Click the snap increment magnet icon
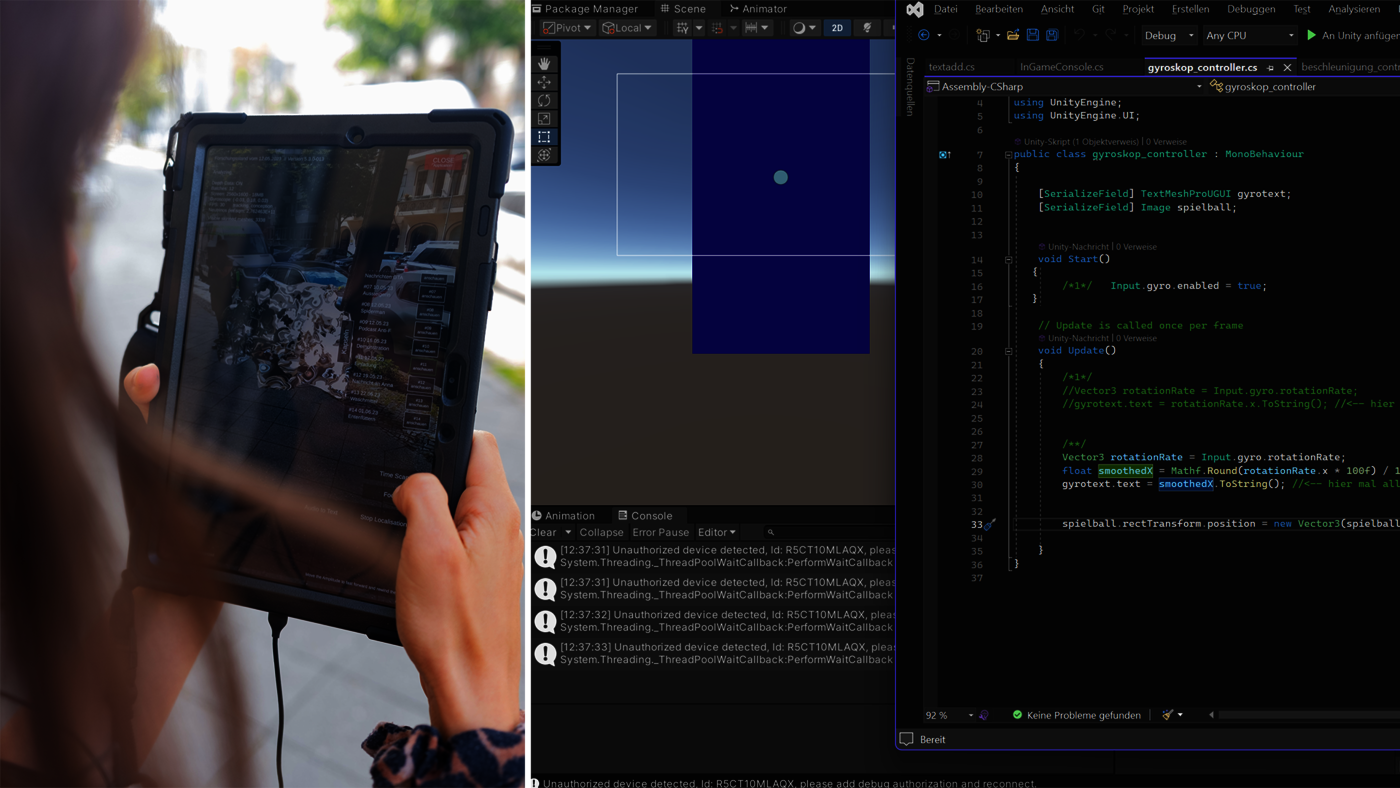Screen dimensions: 1400x788 (x=717, y=28)
